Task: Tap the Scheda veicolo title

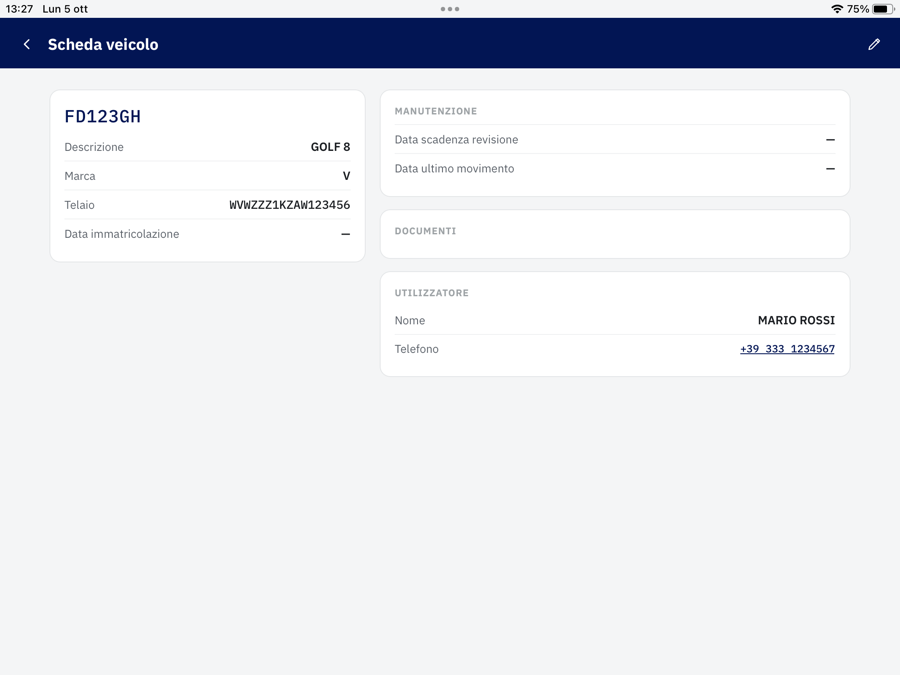Action: click(103, 44)
